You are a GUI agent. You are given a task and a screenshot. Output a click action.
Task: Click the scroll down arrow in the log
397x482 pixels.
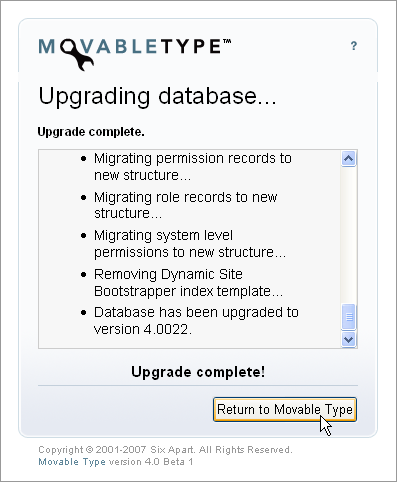coord(349,339)
